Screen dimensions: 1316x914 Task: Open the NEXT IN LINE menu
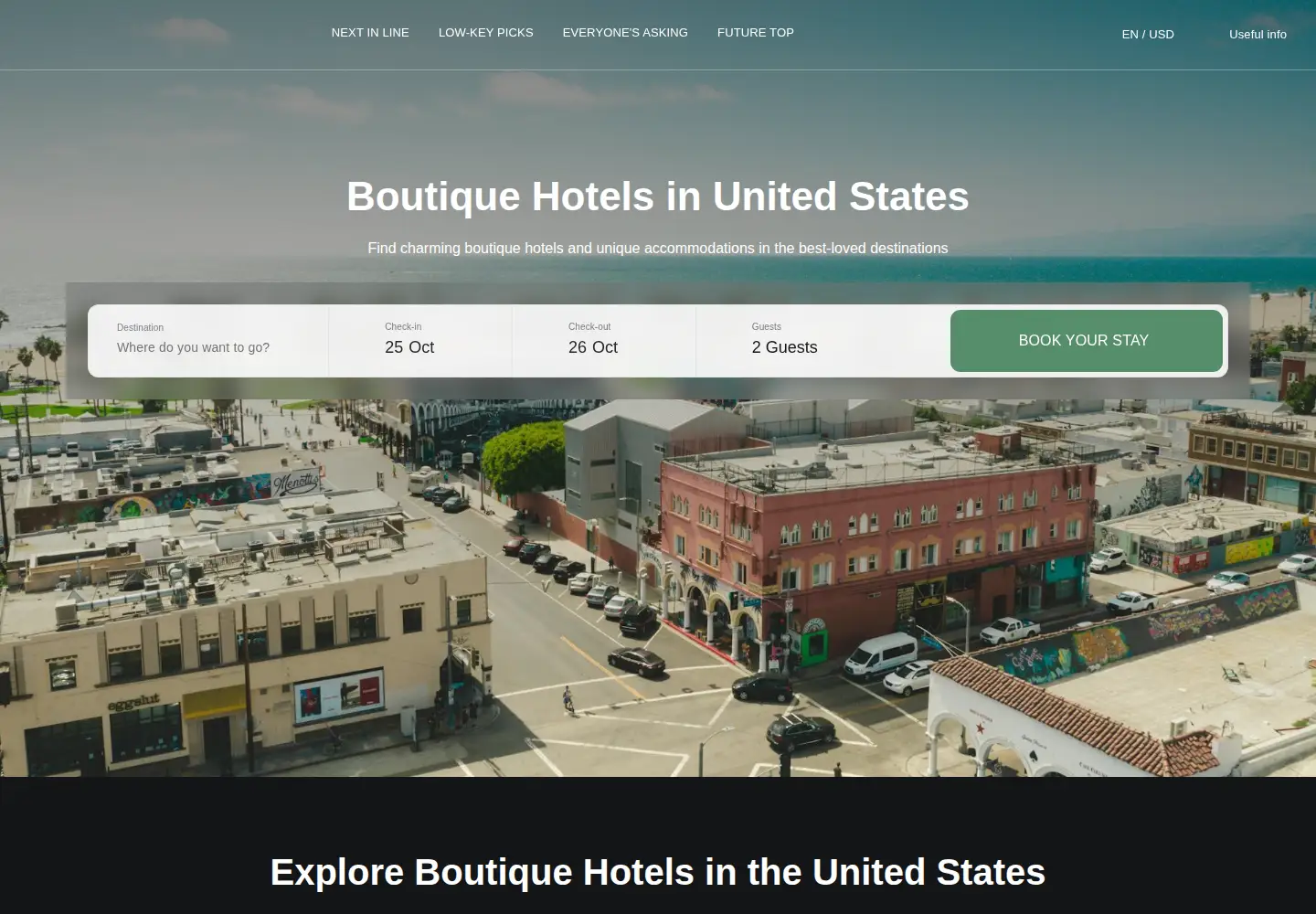pos(370,33)
